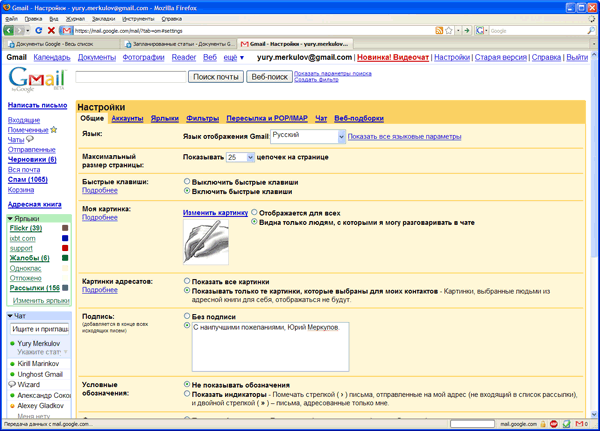Click the green status dot beside Unghost Gmail

12,374
